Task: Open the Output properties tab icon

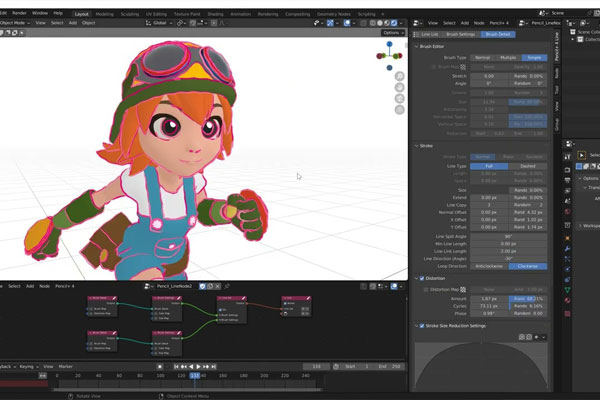Action: (567, 180)
